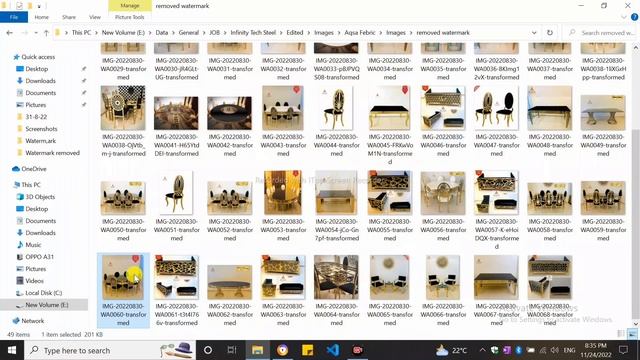640x360 pixels.
Task: Open File Explorer from the taskbar
Action: tap(257, 350)
